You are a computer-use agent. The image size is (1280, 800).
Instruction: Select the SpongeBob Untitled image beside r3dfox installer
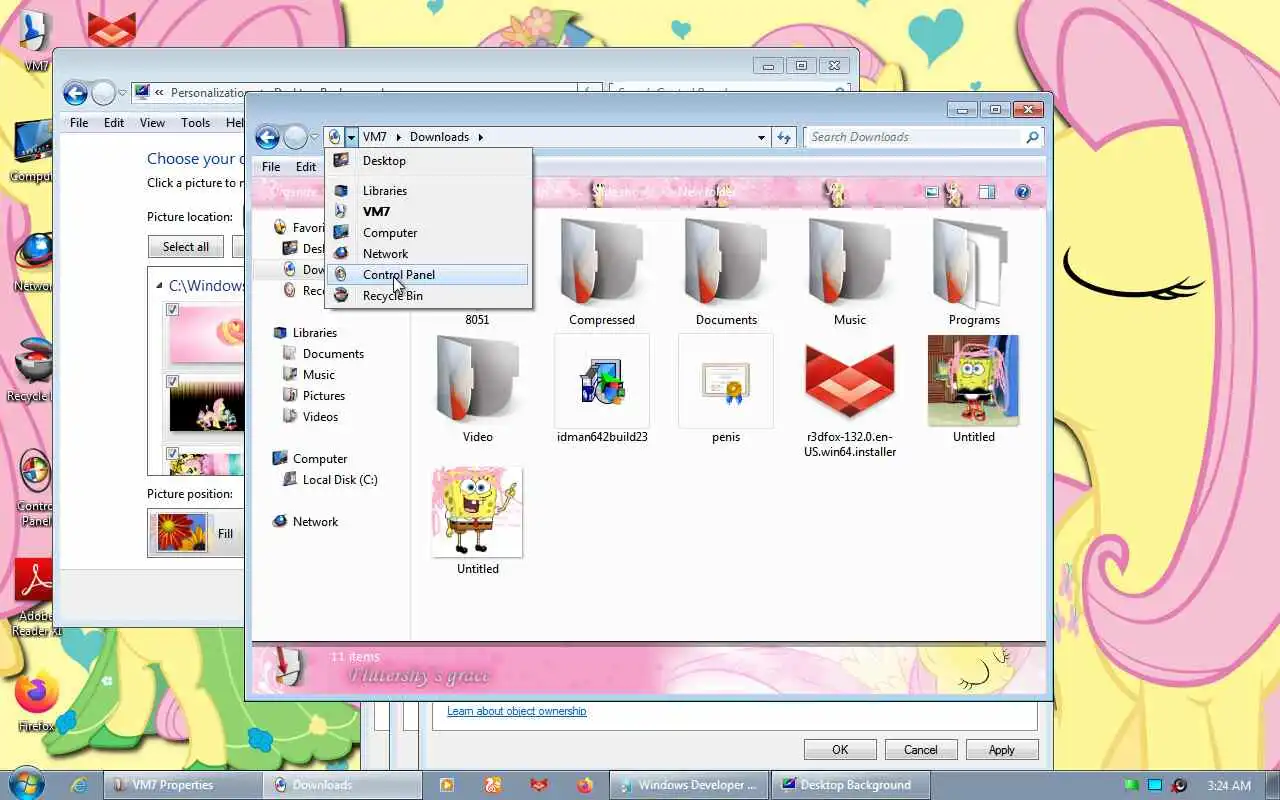(974, 380)
